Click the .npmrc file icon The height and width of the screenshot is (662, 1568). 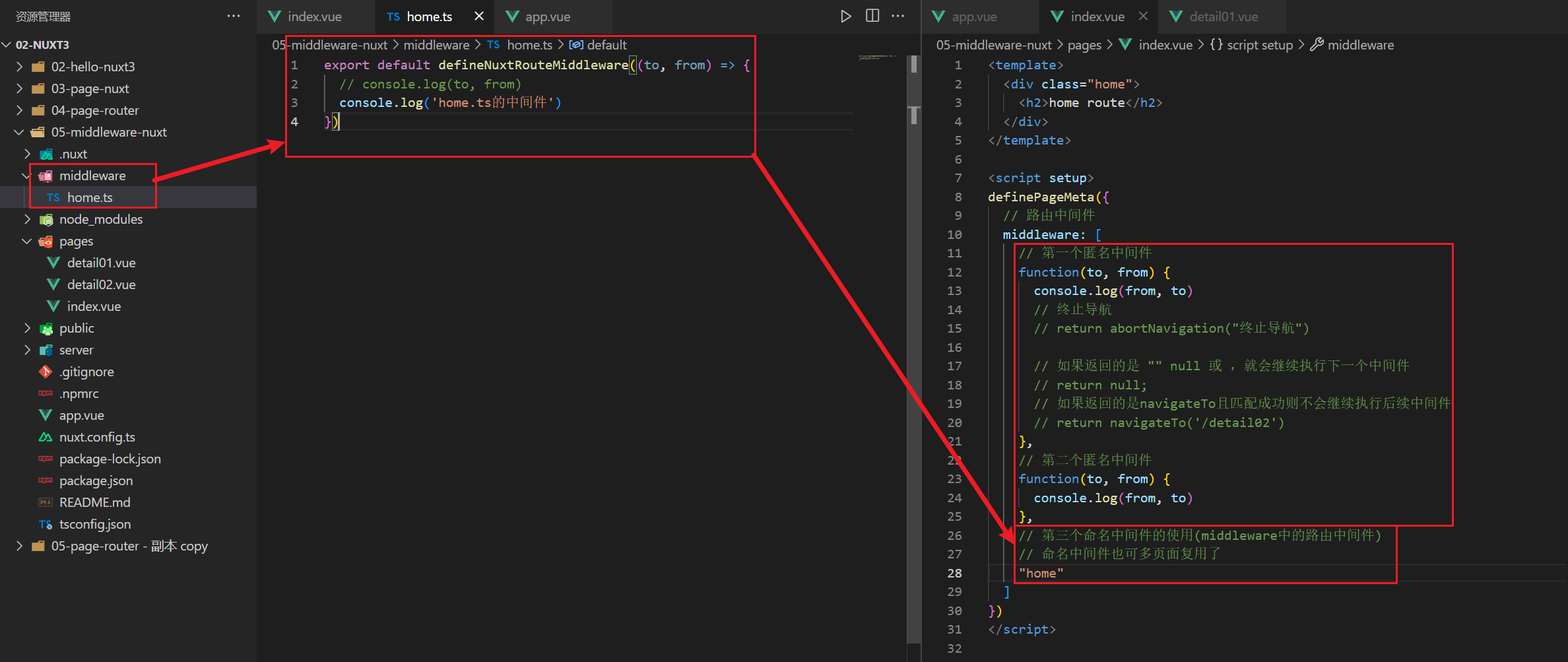tap(46, 393)
